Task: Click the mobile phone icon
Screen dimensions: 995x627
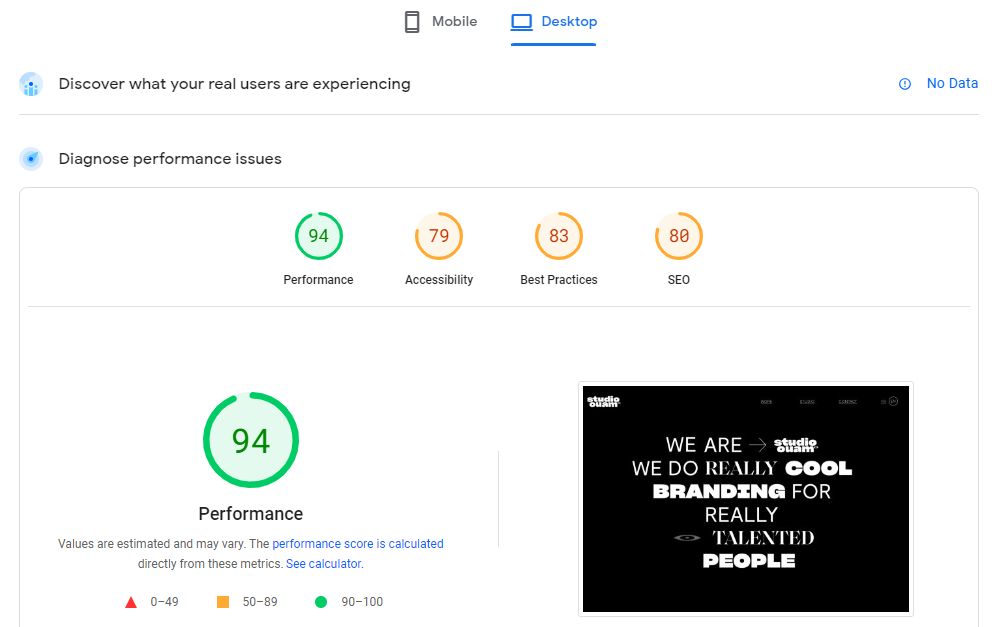Action: click(x=412, y=20)
